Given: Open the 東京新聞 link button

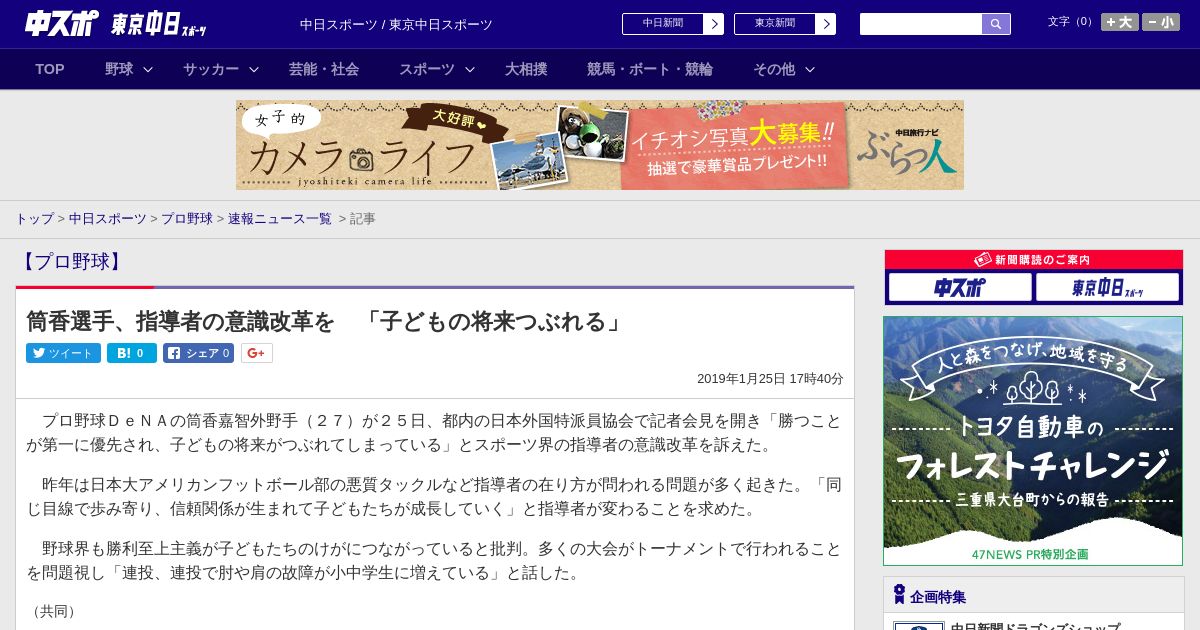Looking at the screenshot, I should 775,24.
